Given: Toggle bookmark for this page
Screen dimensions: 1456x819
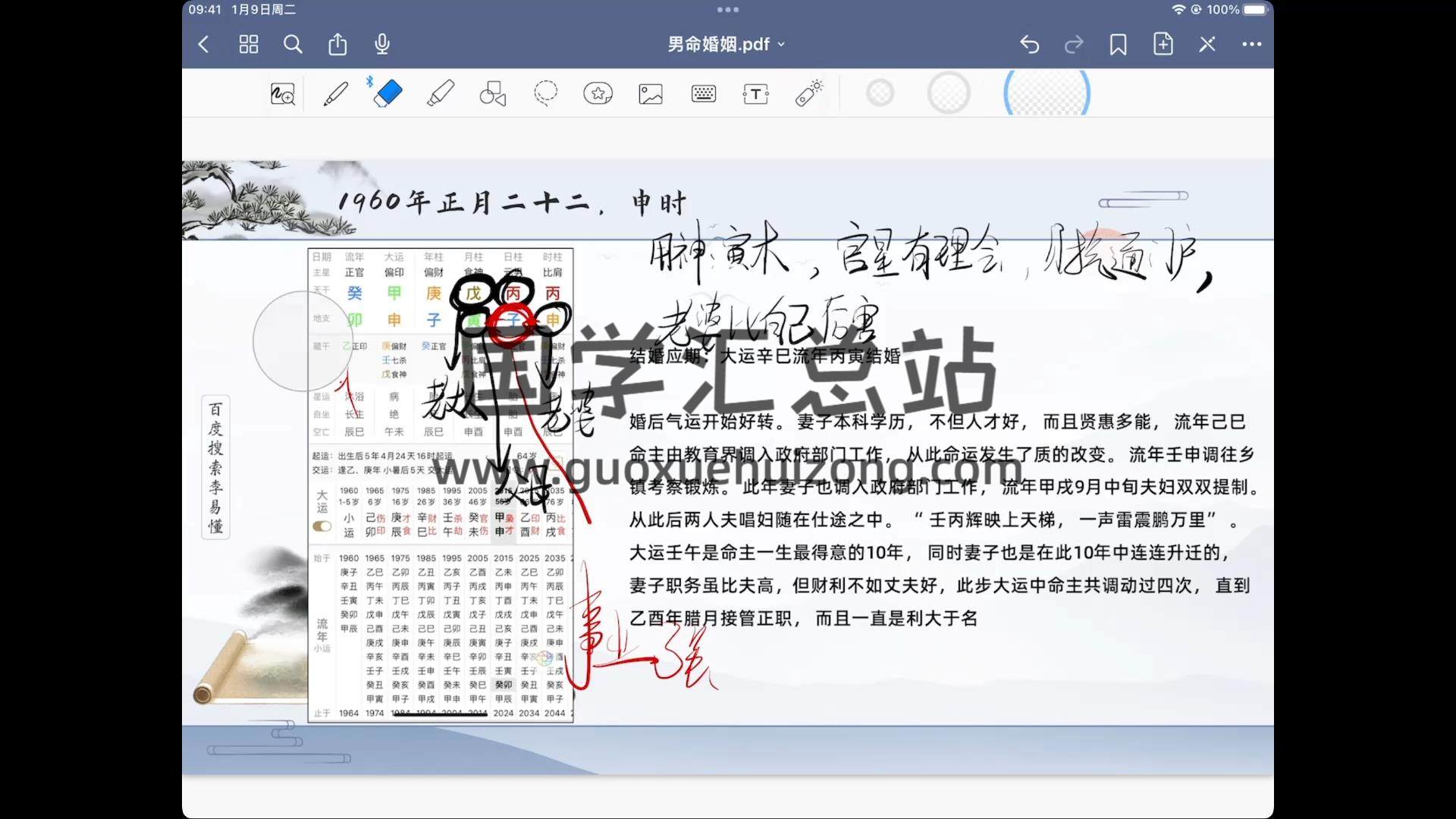Looking at the screenshot, I should [x=1118, y=45].
